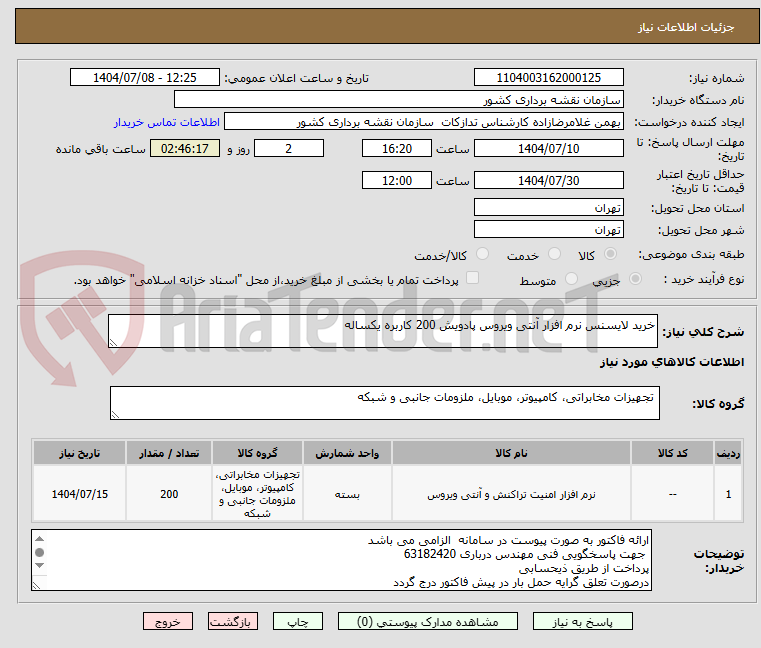Click the quantity cell 200
Screen dimensions: 761x648
click(x=169, y=494)
